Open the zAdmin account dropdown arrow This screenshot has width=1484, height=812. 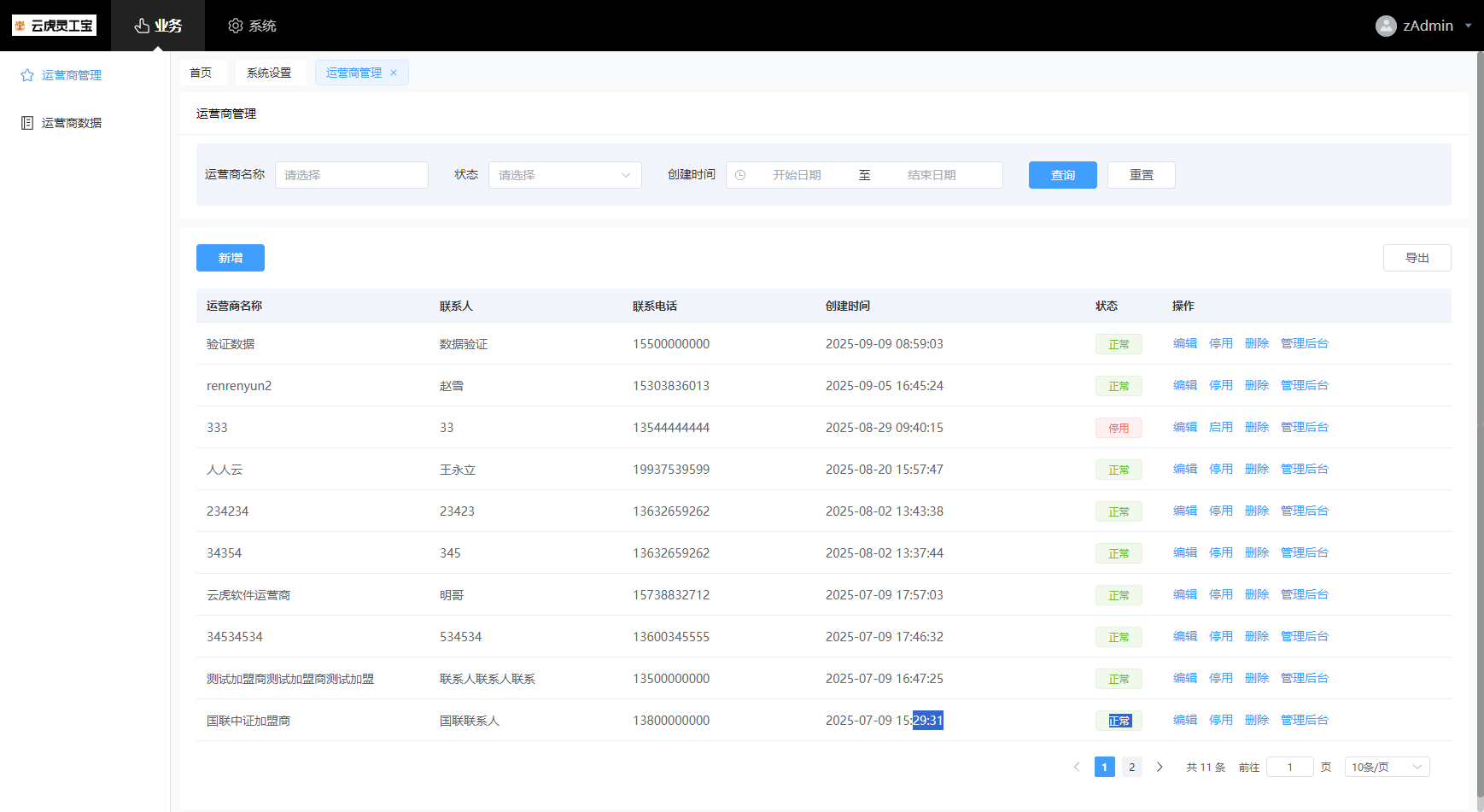point(1468,26)
